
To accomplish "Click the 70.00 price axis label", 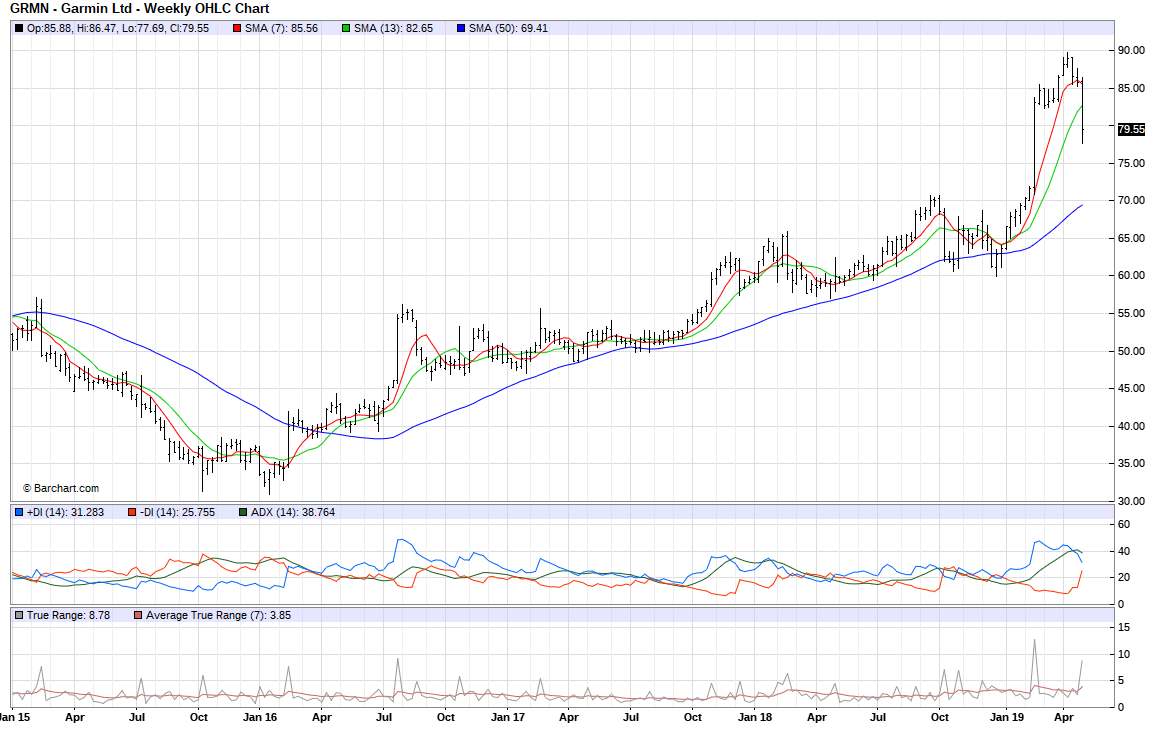I will [x=1132, y=200].
